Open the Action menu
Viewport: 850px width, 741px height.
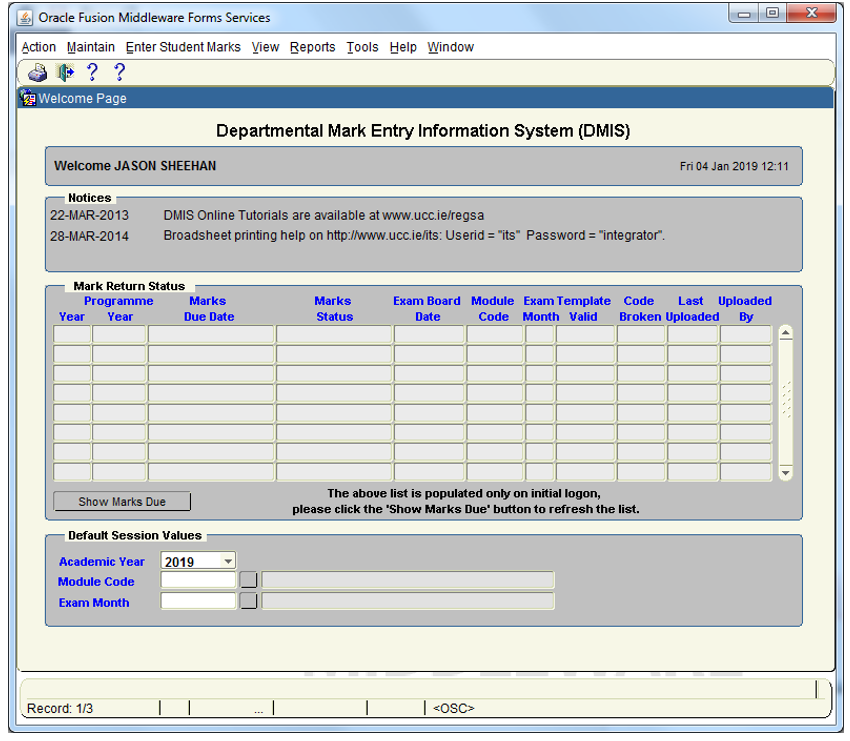pyautogui.click(x=39, y=47)
